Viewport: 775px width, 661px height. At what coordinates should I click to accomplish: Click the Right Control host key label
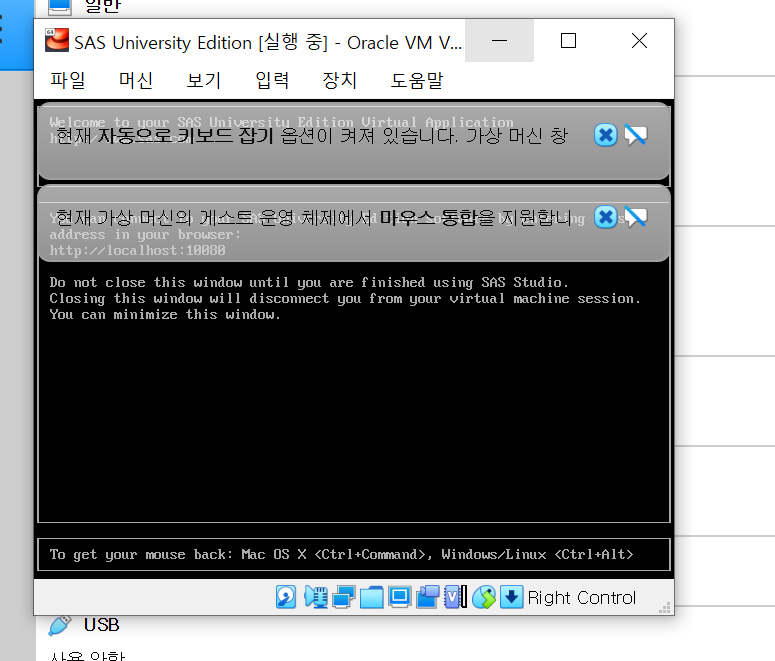click(x=582, y=598)
